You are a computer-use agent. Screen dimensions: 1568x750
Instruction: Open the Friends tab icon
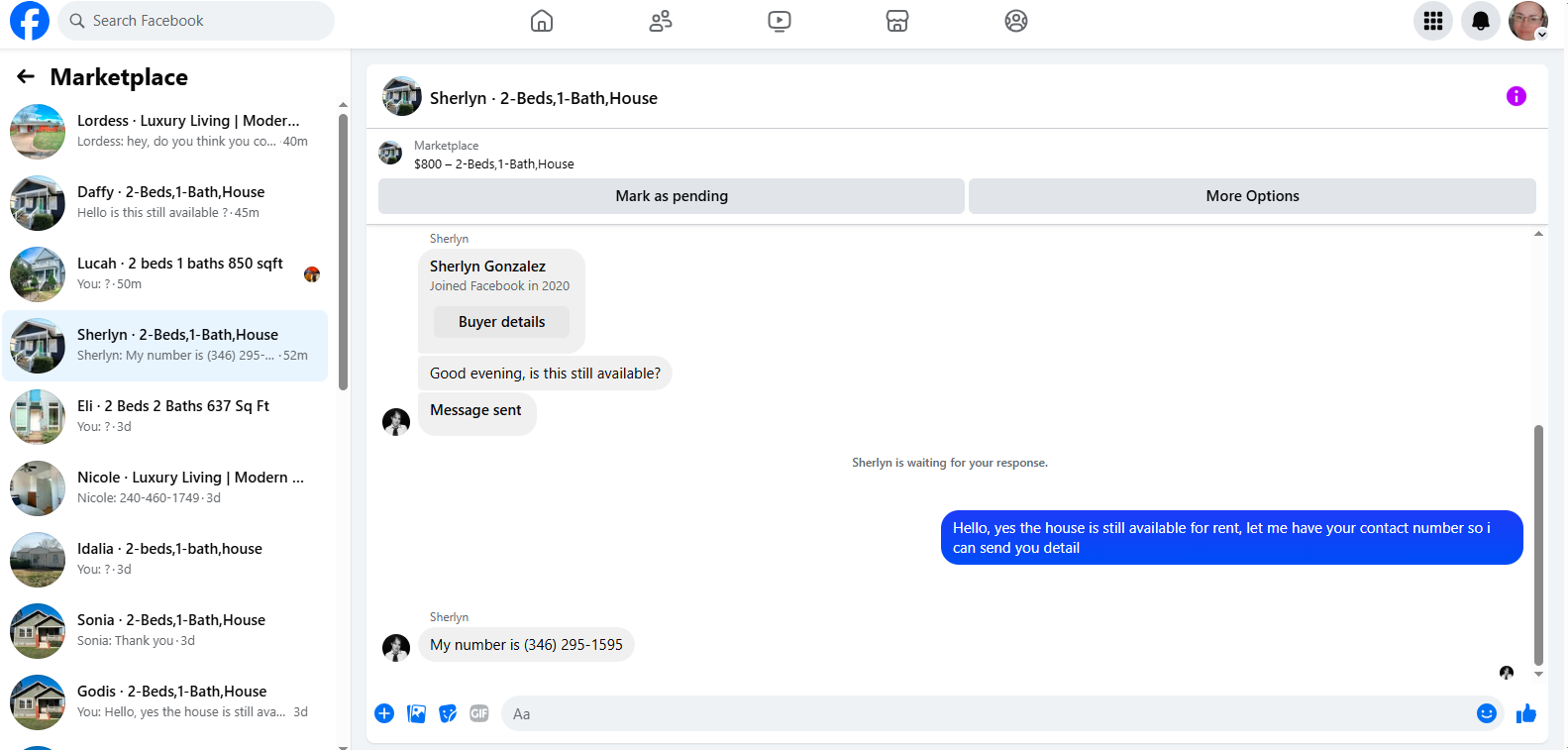click(661, 21)
